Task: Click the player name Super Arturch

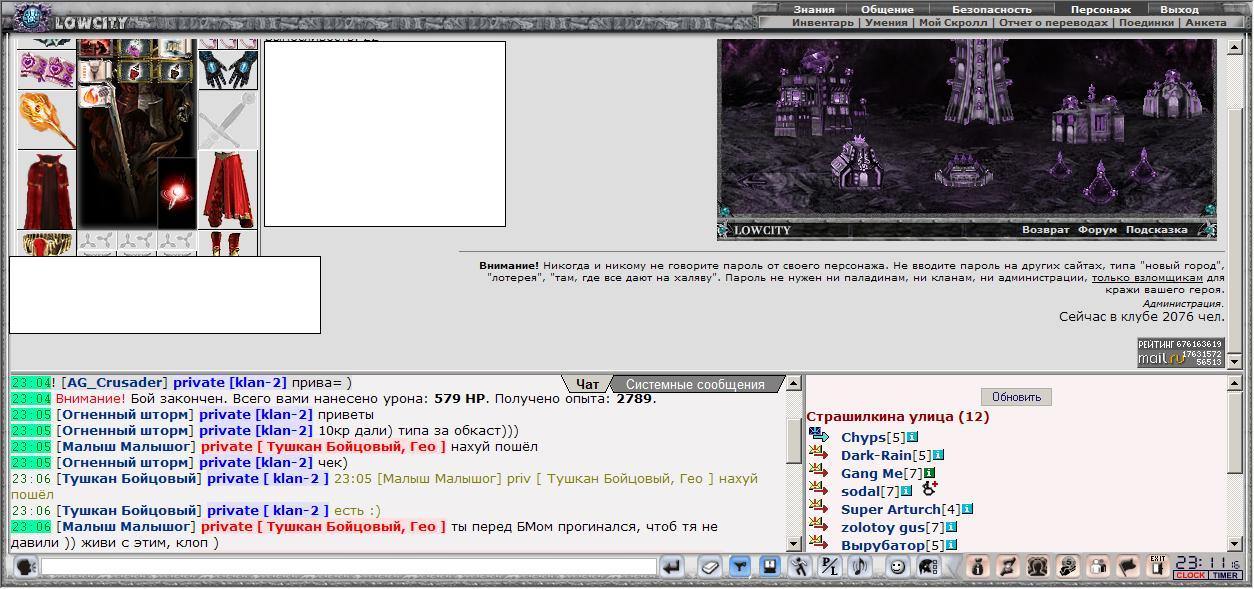Action: pos(891,509)
